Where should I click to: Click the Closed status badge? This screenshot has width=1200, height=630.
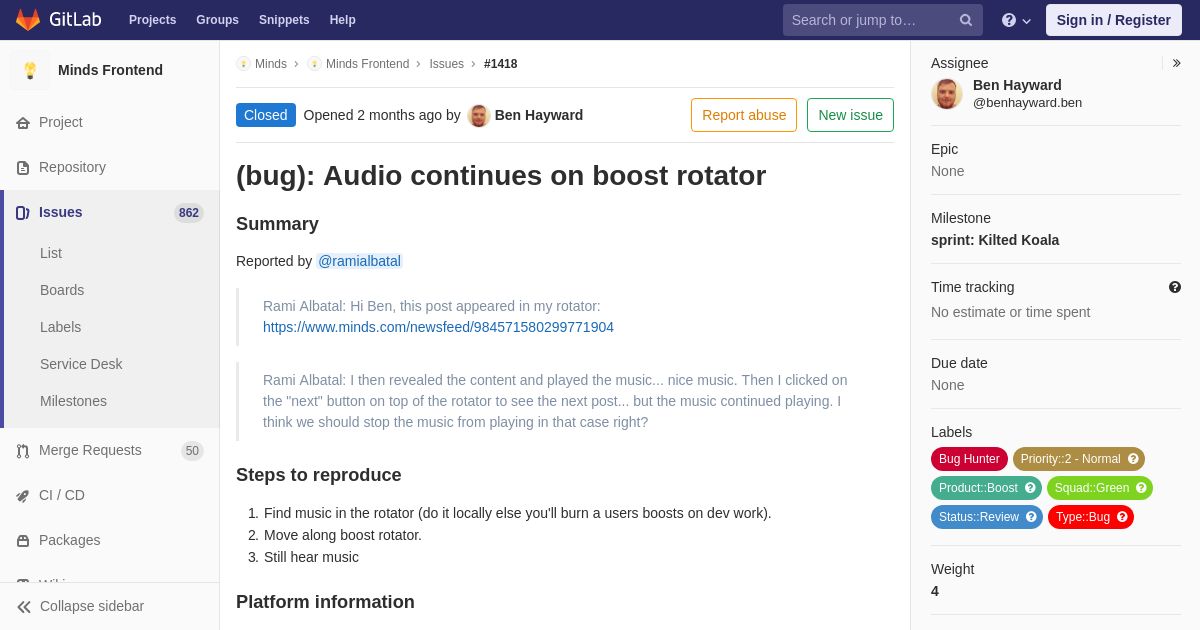[x=266, y=115]
